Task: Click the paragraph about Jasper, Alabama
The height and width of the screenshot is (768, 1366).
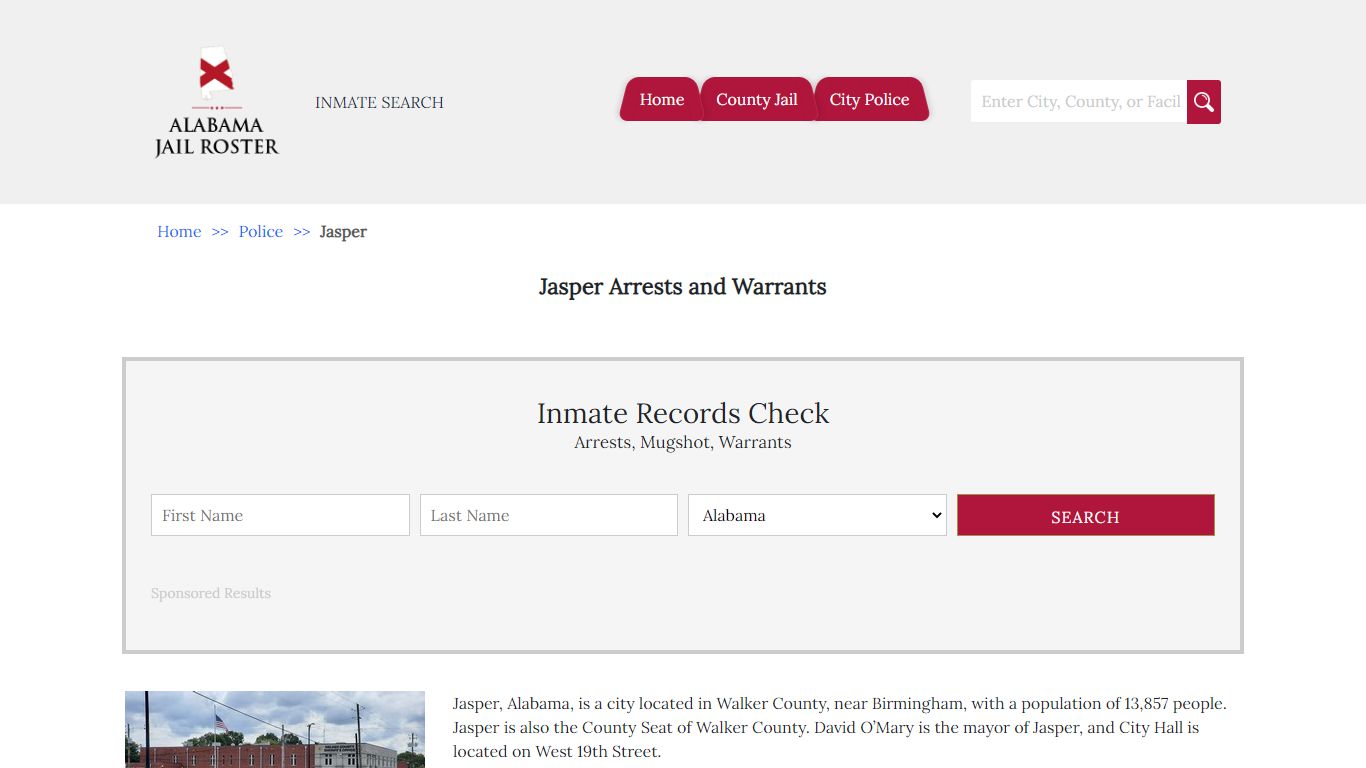Action: pos(840,727)
